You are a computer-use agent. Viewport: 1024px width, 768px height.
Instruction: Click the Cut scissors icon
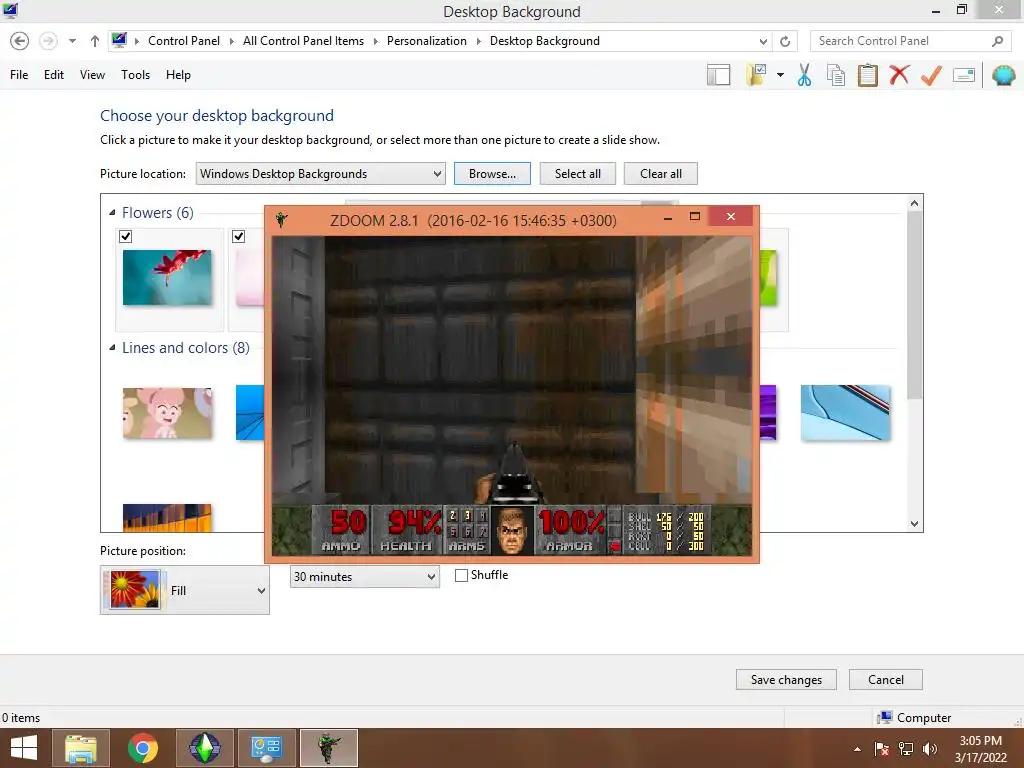click(x=804, y=75)
